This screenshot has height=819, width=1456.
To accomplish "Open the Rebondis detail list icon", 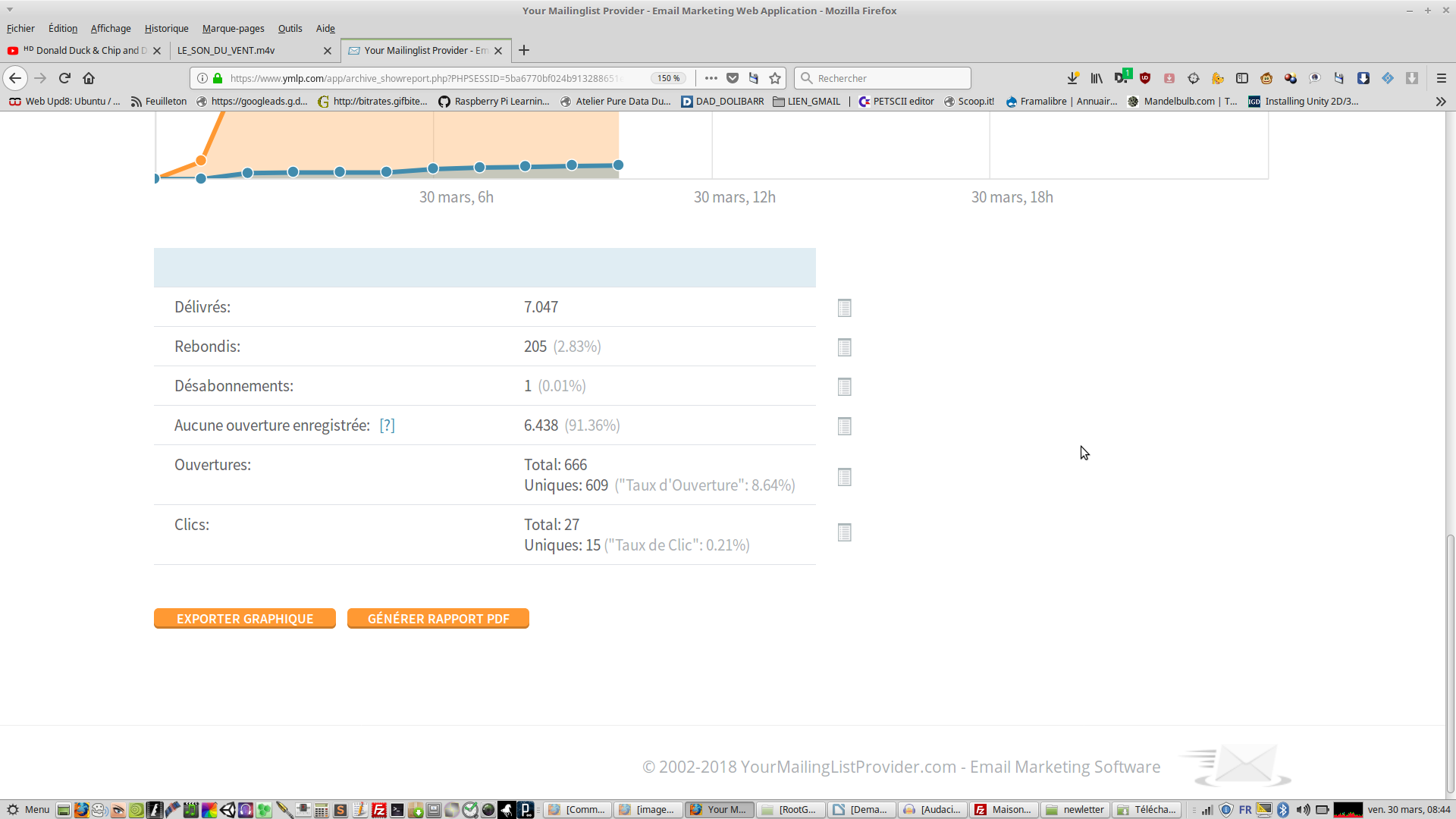I will (844, 347).
